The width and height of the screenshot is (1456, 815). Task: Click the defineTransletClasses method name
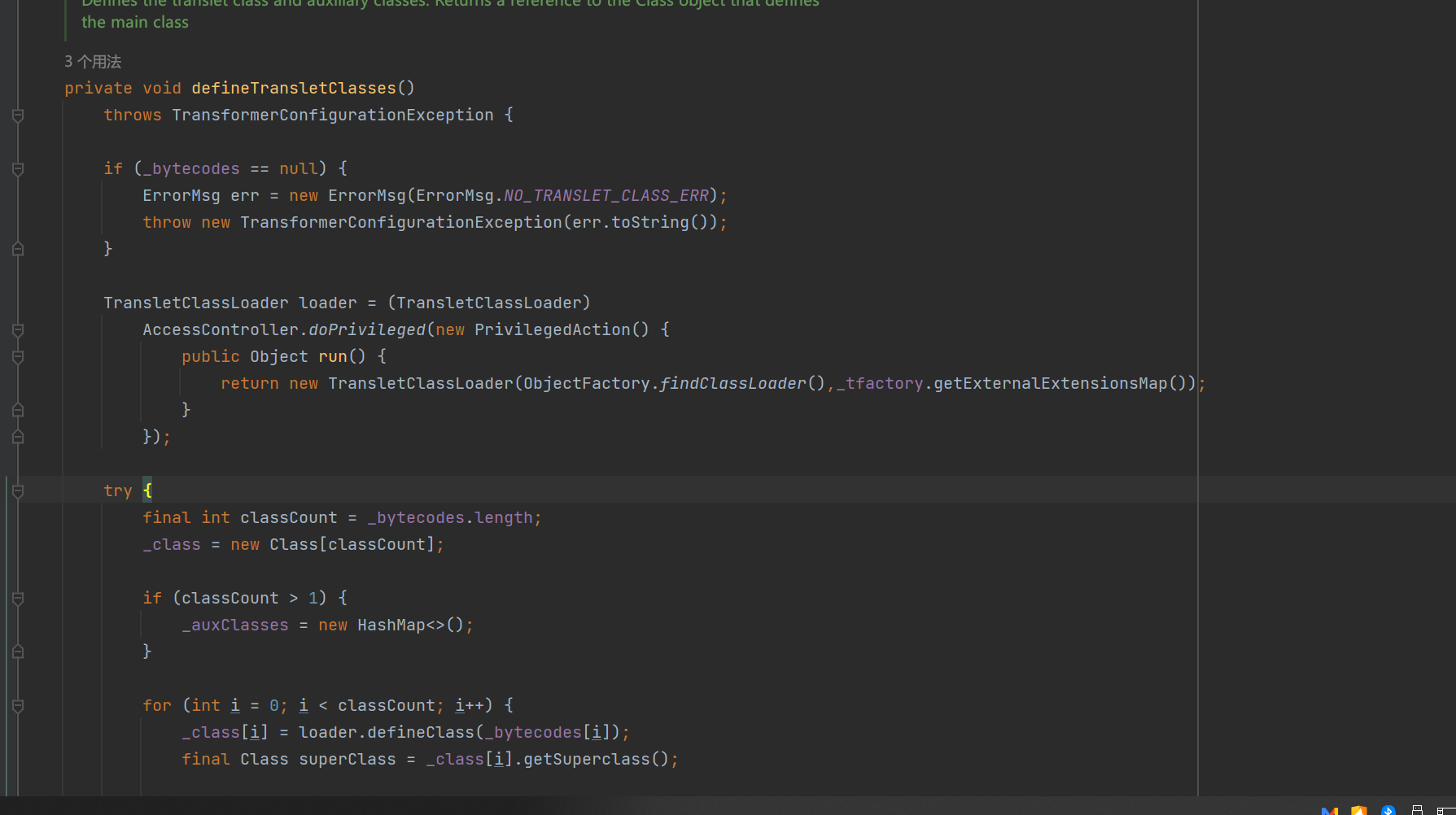click(294, 88)
